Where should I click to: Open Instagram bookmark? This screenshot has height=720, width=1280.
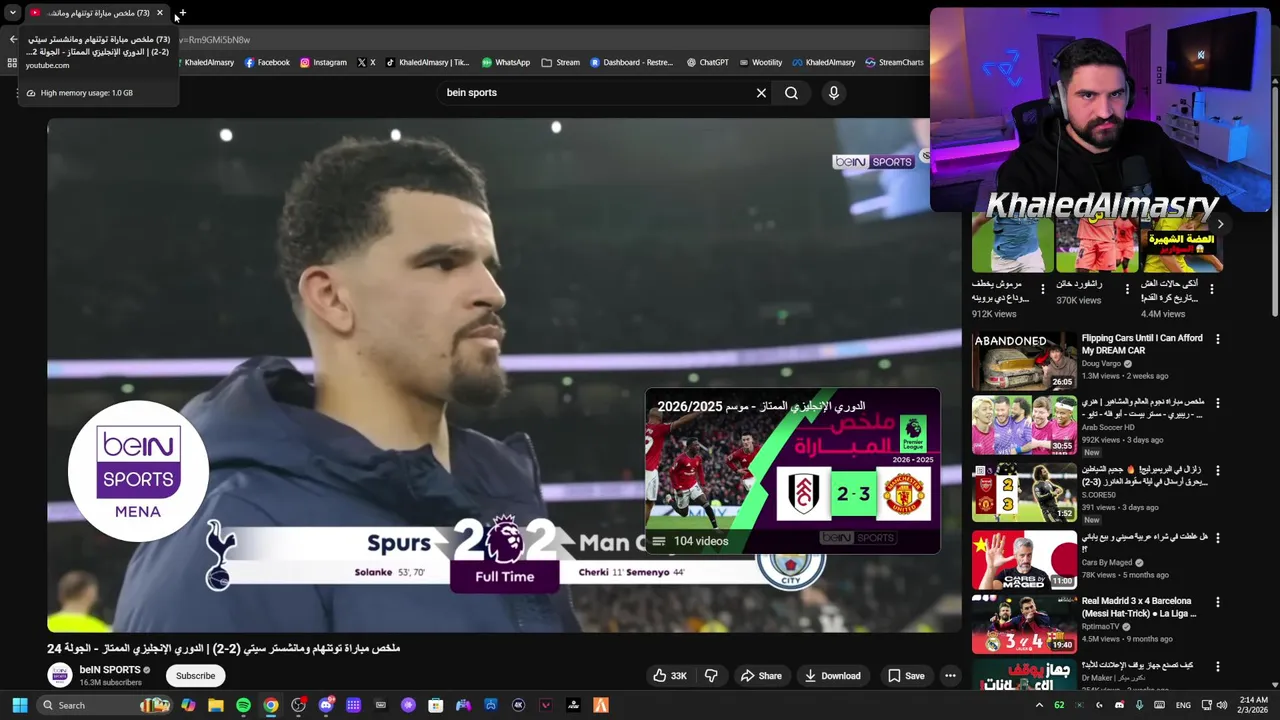[323, 62]
